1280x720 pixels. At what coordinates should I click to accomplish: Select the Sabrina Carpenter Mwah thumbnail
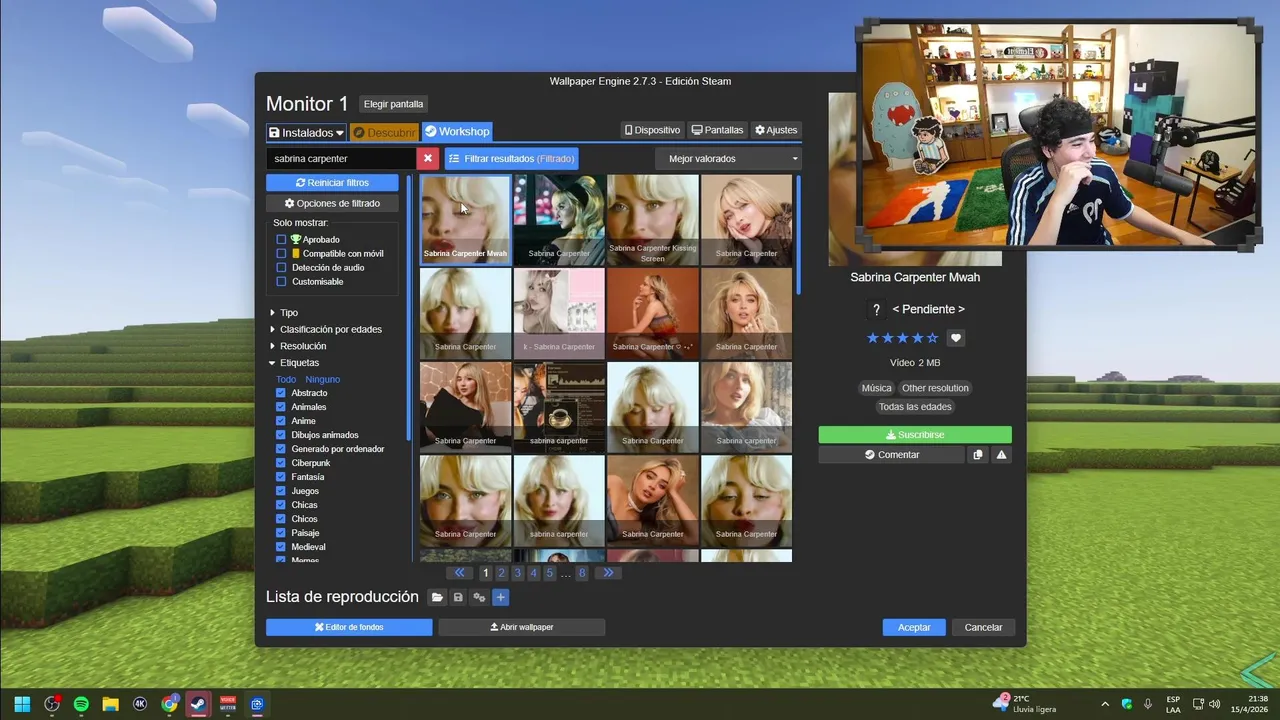[465, 220]
